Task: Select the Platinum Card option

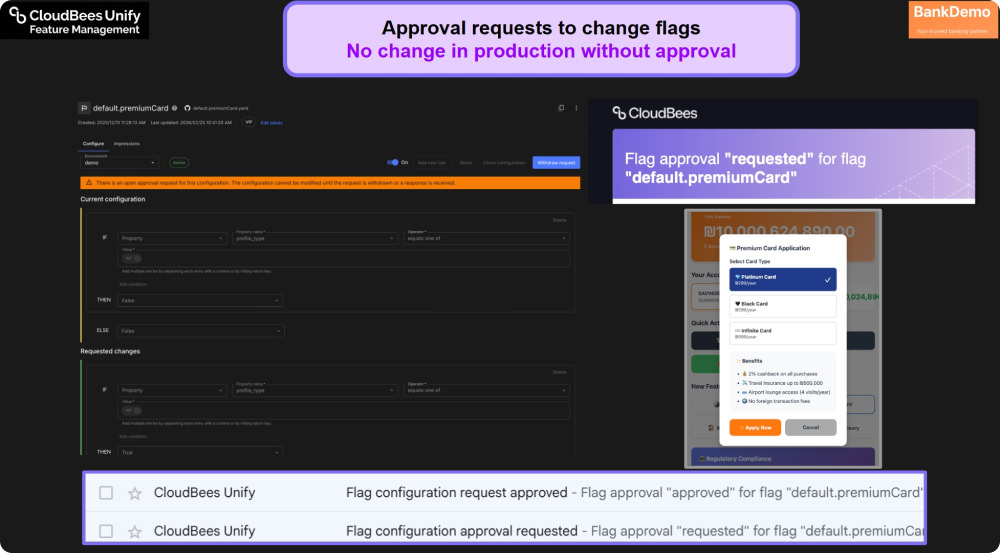Action: click(x=783, y=279)
